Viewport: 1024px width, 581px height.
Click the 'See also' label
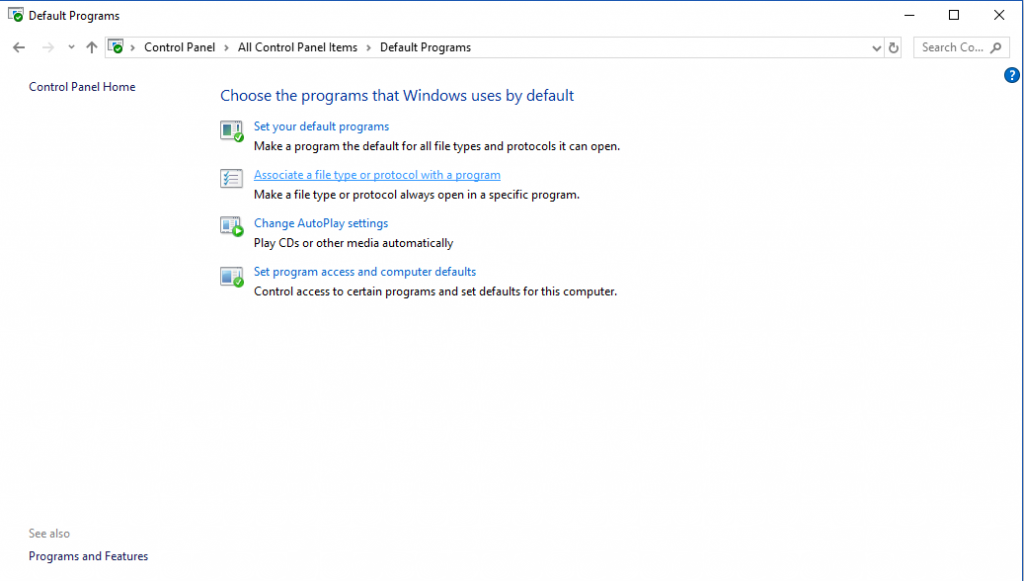pyautogui.click(x=49, y=533)
